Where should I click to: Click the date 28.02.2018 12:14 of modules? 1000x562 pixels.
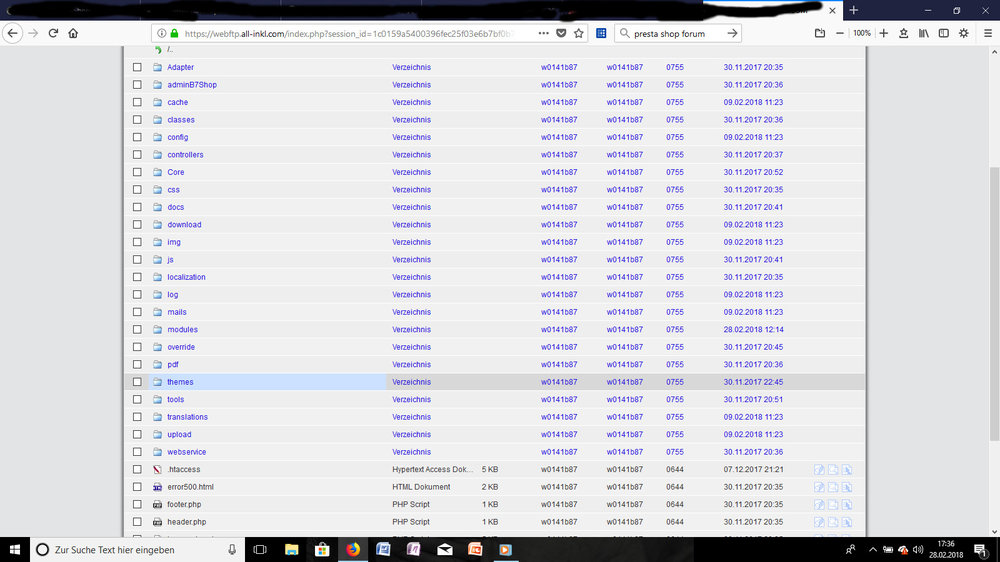(x=753, y=330)
